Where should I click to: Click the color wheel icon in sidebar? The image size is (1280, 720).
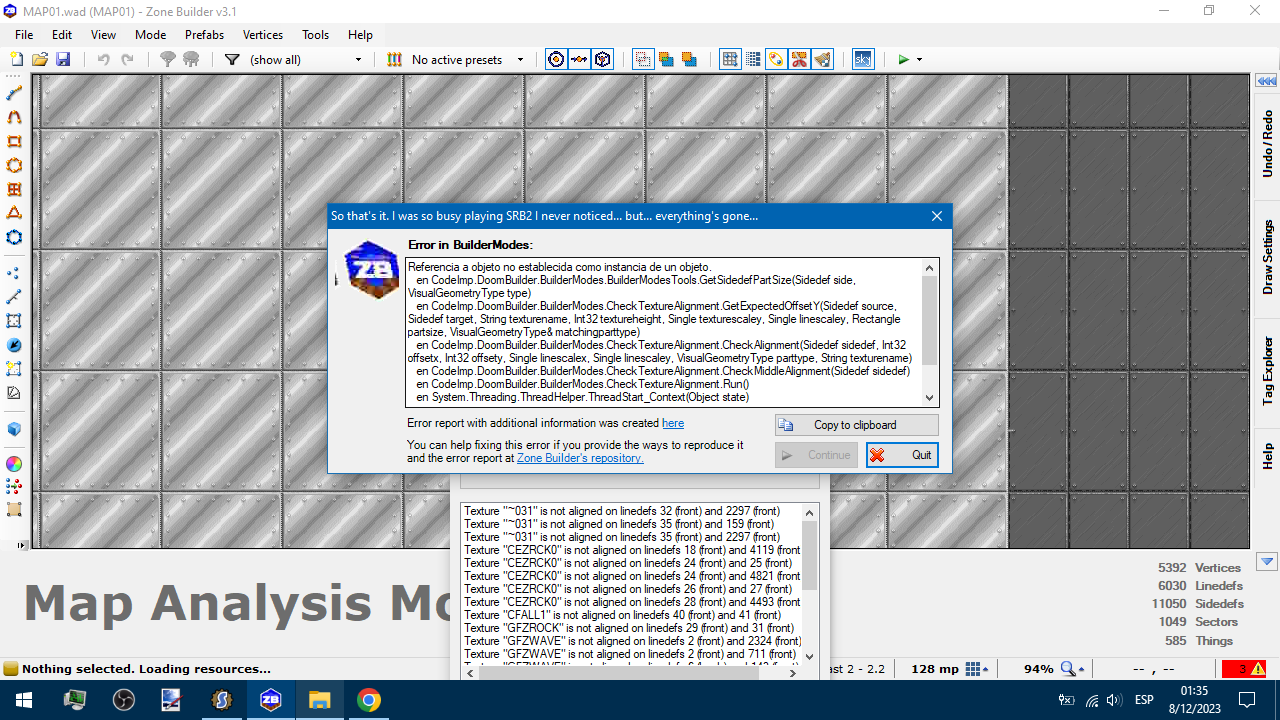[x=14, y=464]
